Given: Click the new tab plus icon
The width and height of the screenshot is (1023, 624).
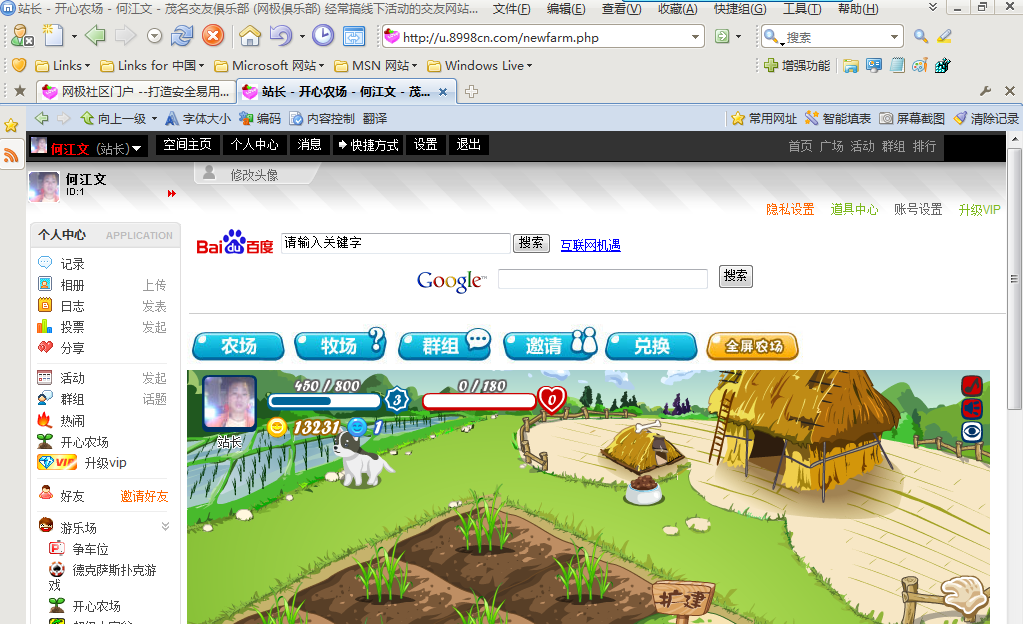Looking at the screenshot, I should (471, 92).
